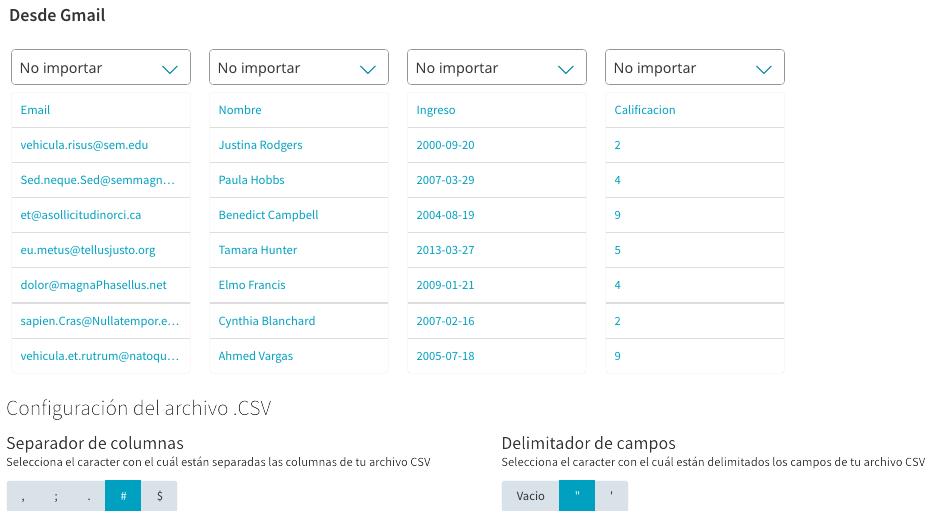The height and width of the screenshot is (515, 932).
Task: Click the Email column header cell
Action: click(x=101, y=110)
